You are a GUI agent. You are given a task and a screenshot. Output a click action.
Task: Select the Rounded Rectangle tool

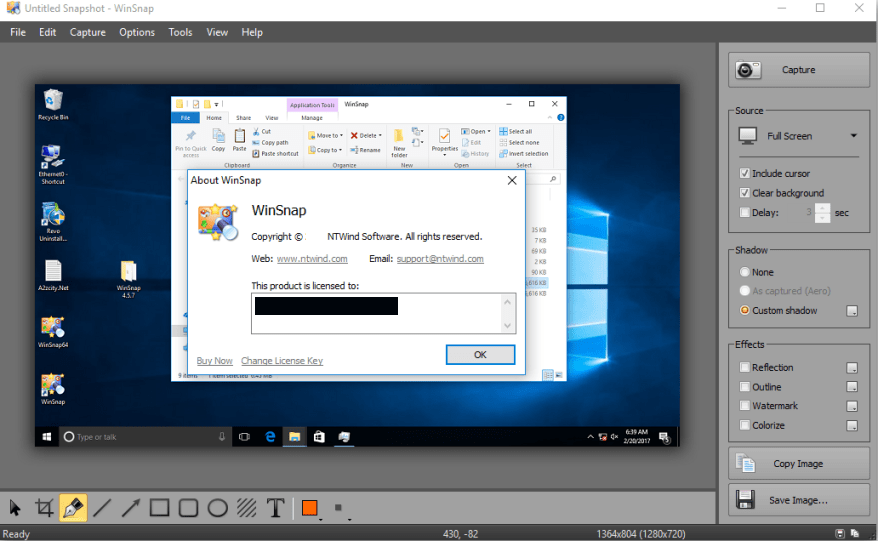coord(189,508)
